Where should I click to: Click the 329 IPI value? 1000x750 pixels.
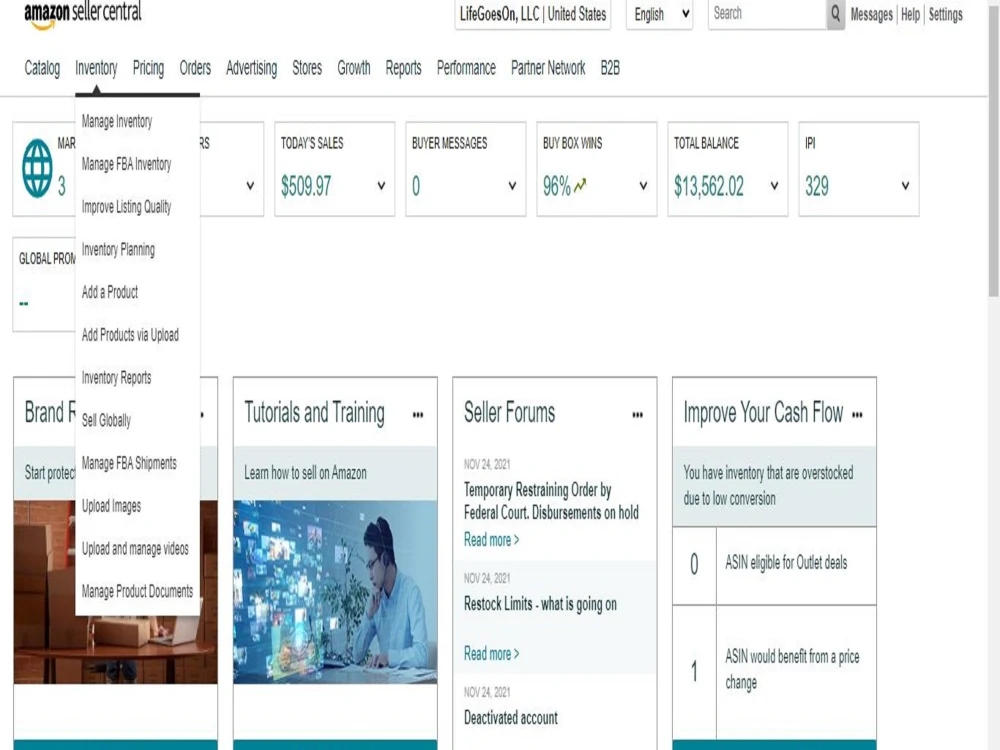[x=816, y=186]
